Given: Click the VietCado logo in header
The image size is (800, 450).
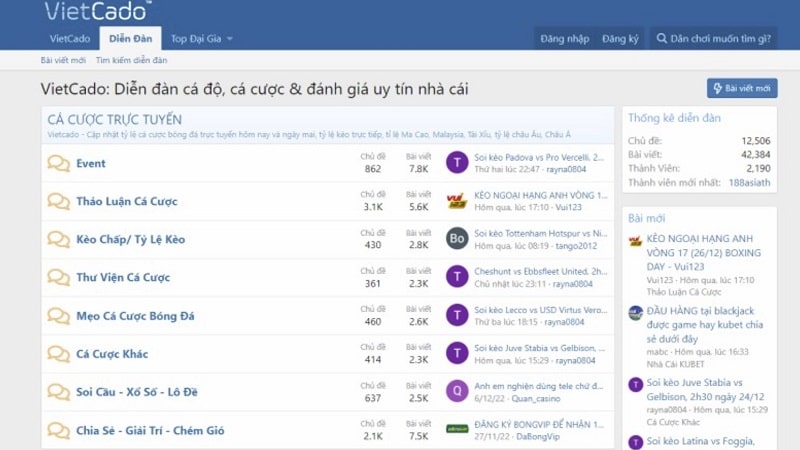Looking at the screenshot, I should 98,11.
